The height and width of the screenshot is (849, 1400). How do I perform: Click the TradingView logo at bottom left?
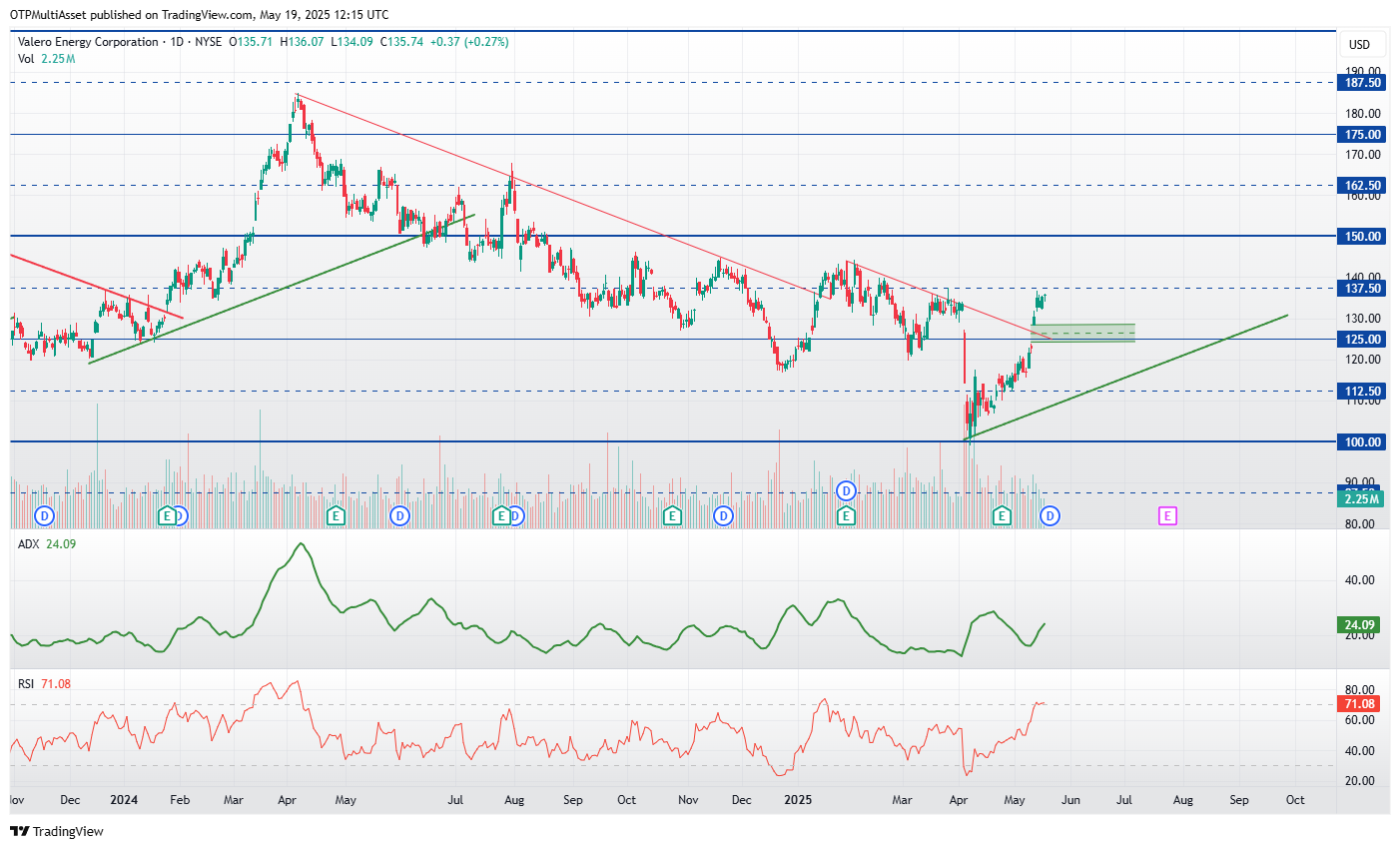coord(57,831)
